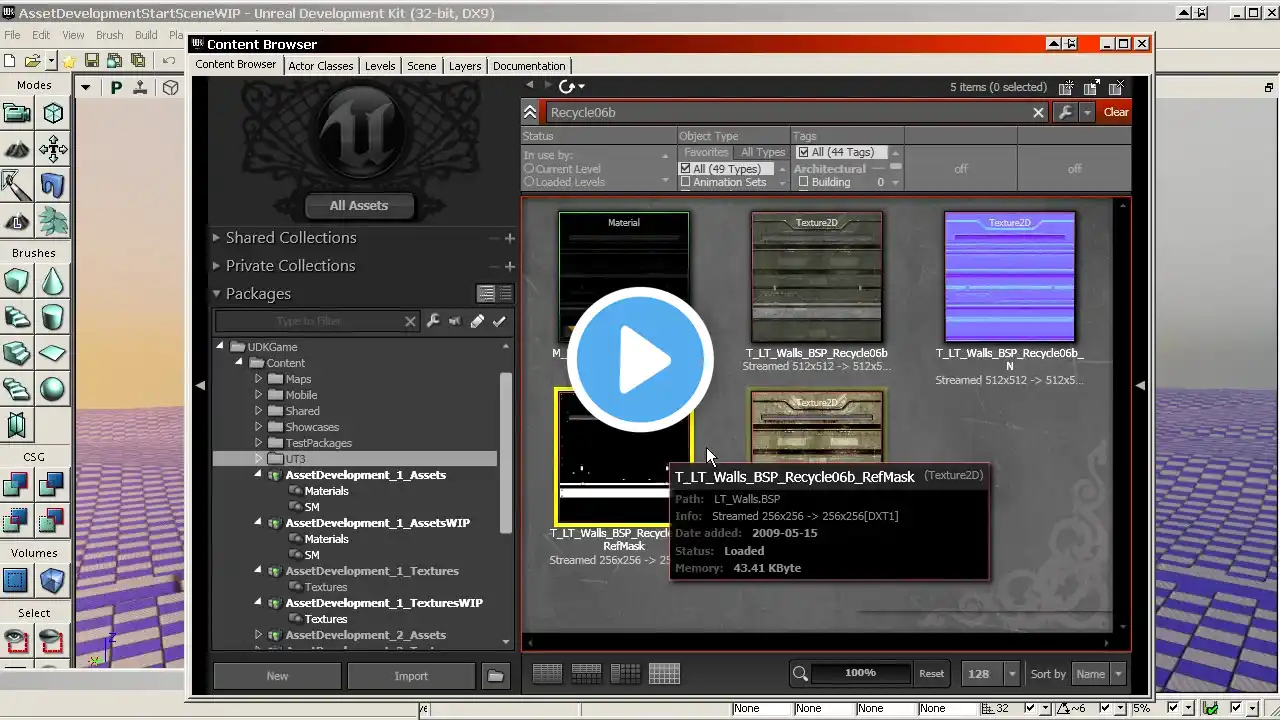Screen dimensions: 1280x720
Task: Click the Favorites filter button
Action: point(706,152)
